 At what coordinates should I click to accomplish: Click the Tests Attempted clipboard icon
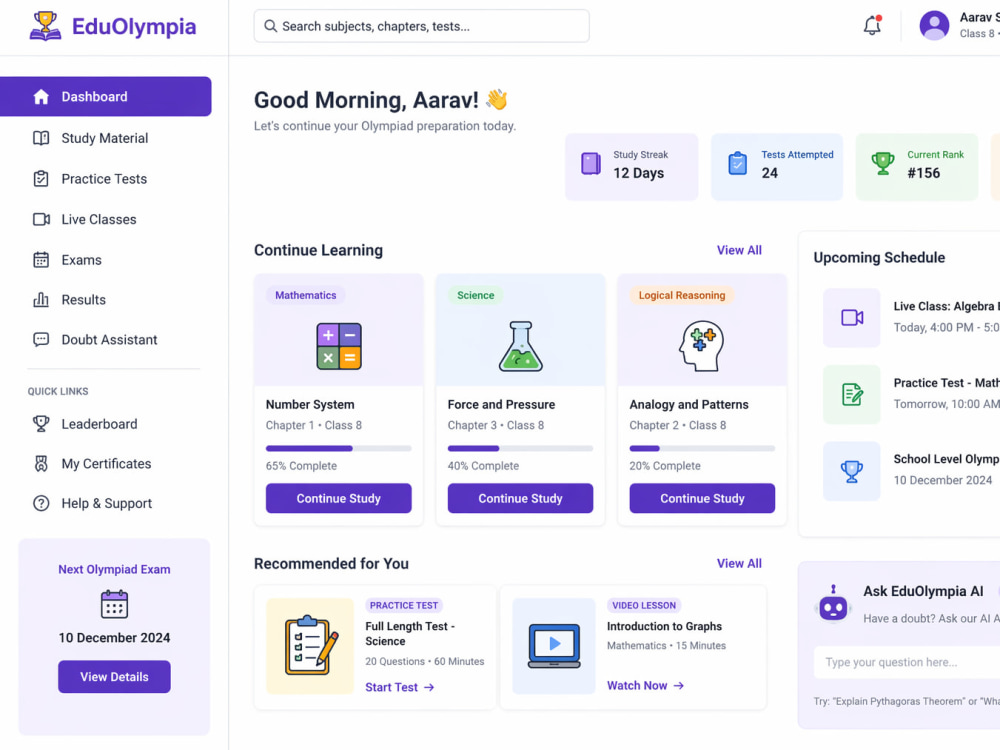[x=737, y=163]
